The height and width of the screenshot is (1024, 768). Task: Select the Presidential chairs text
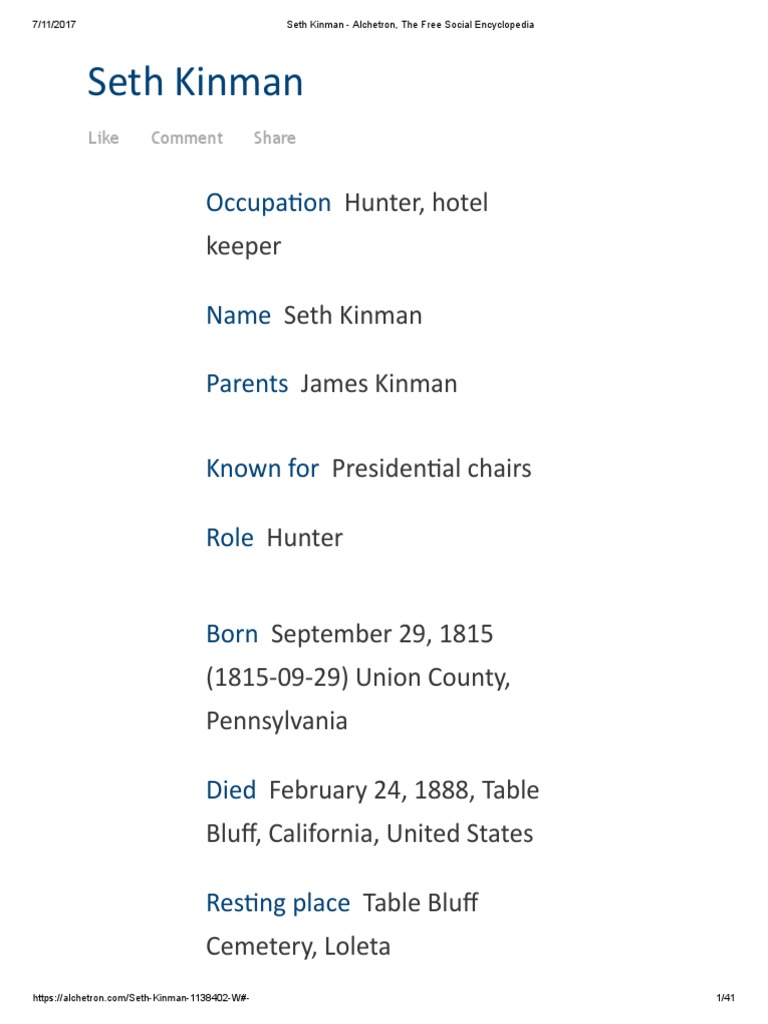pos(431,468)
